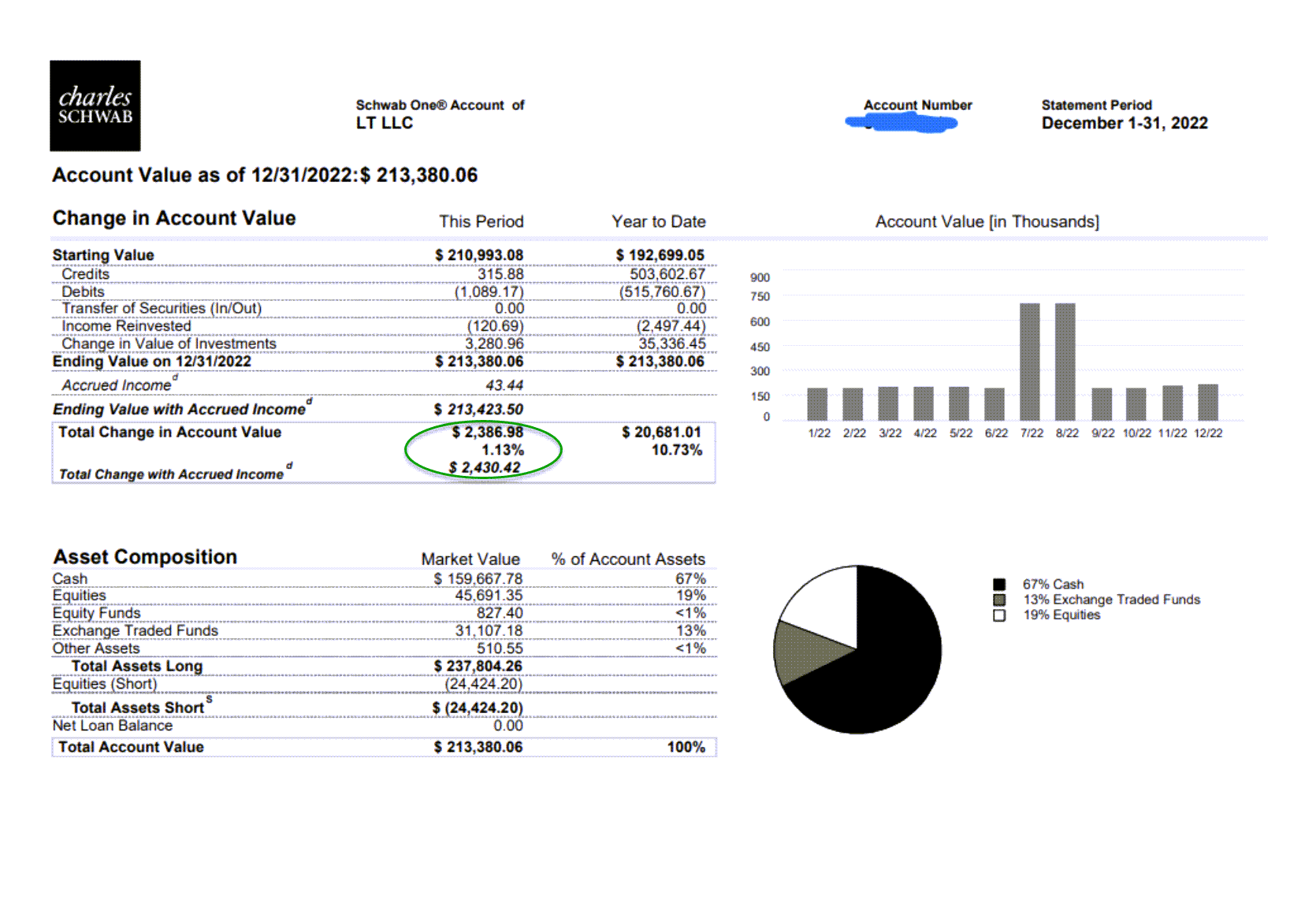The width and height of the screenshot is (1316, 914).
Task: Click the 8/22 bar in chart
Action: coord(1065,362)
